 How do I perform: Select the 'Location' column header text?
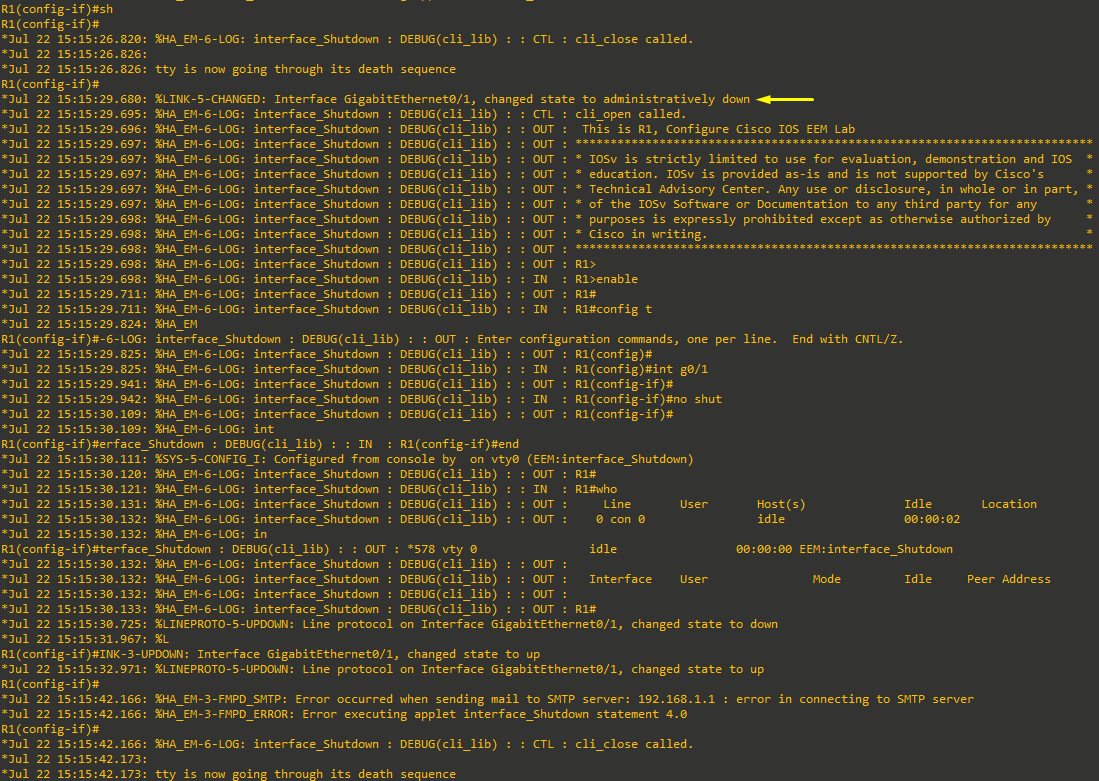(x=1009, y=504)
